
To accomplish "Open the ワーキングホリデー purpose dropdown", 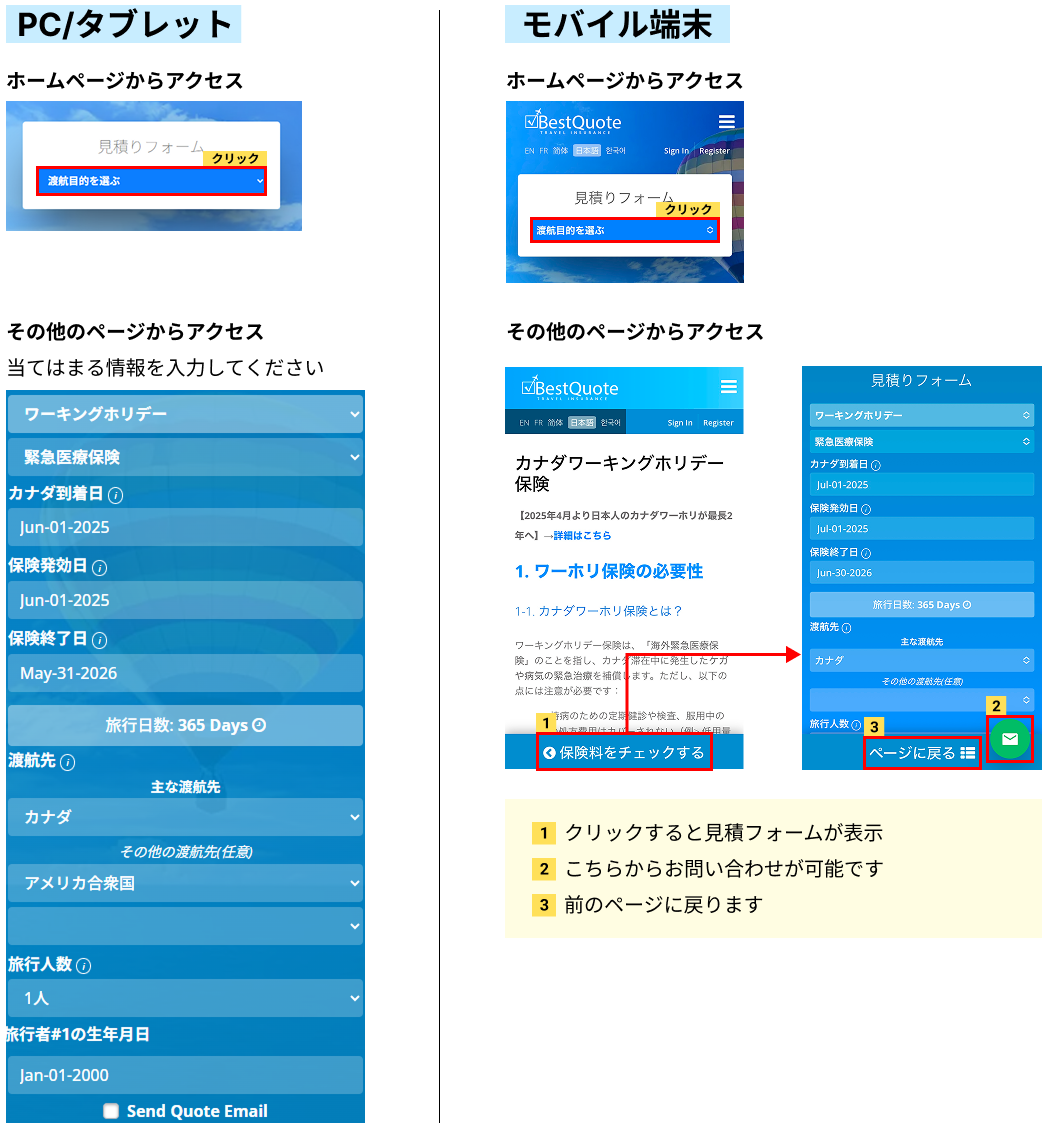I will 185,413.
